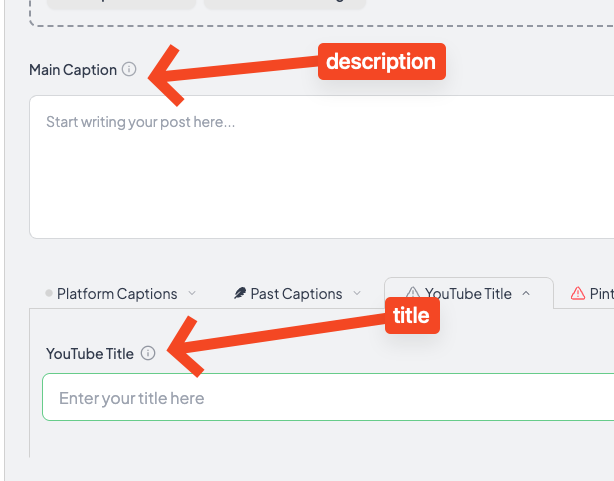The image size is (614, 481).
Task: Open the partially visible Pinterest tab
Action: point(591,293)
